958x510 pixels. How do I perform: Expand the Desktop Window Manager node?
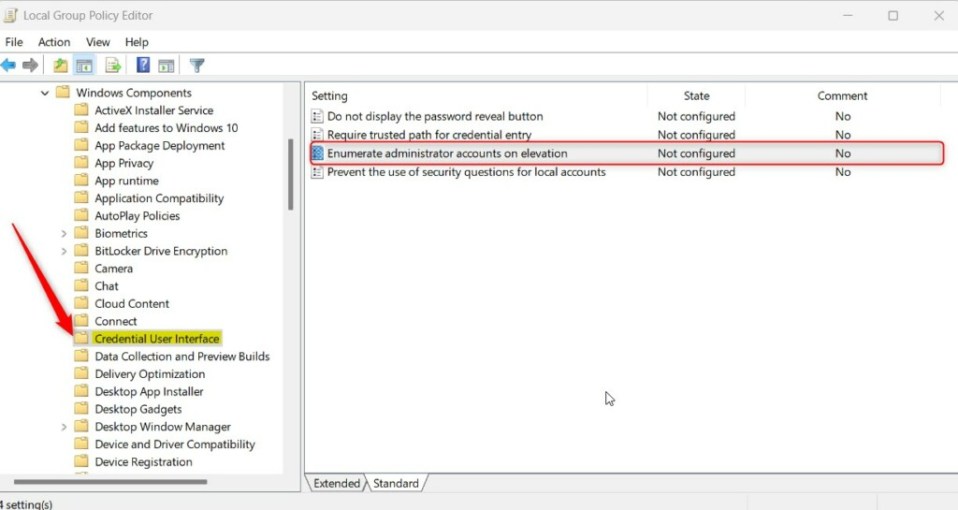click(x=64, y=427)
